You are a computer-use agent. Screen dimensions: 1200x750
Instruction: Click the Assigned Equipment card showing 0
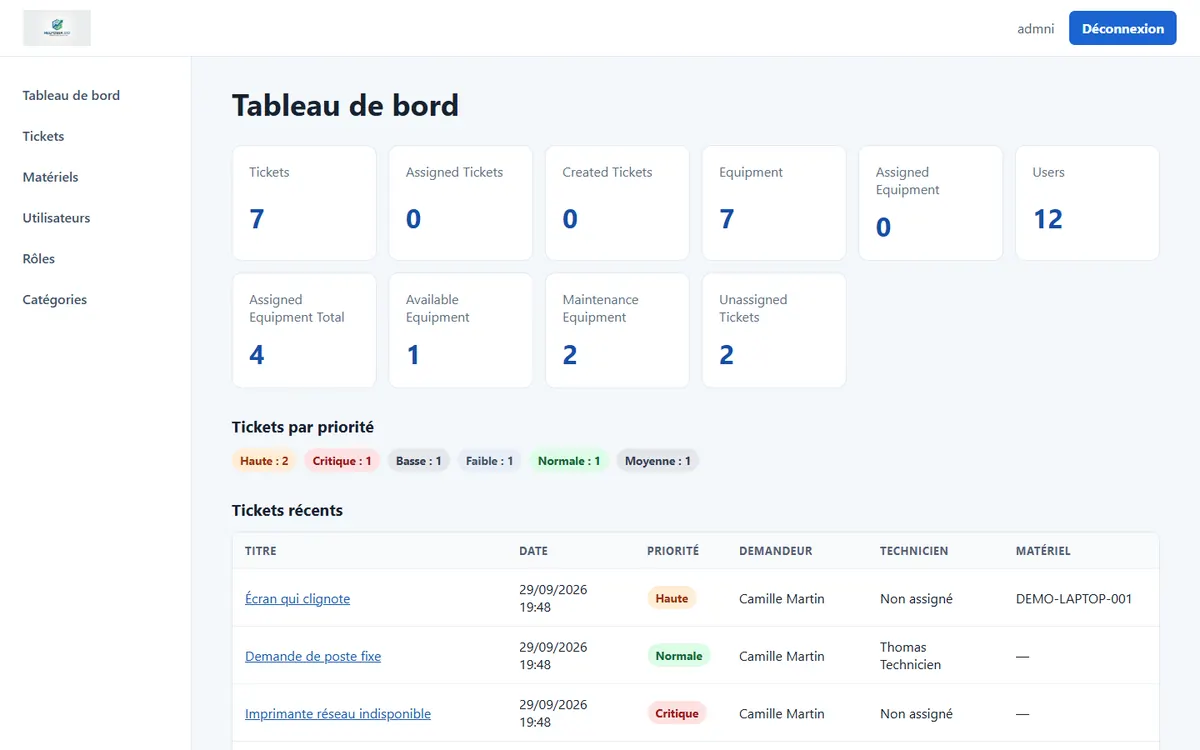[x=931, y=203]
